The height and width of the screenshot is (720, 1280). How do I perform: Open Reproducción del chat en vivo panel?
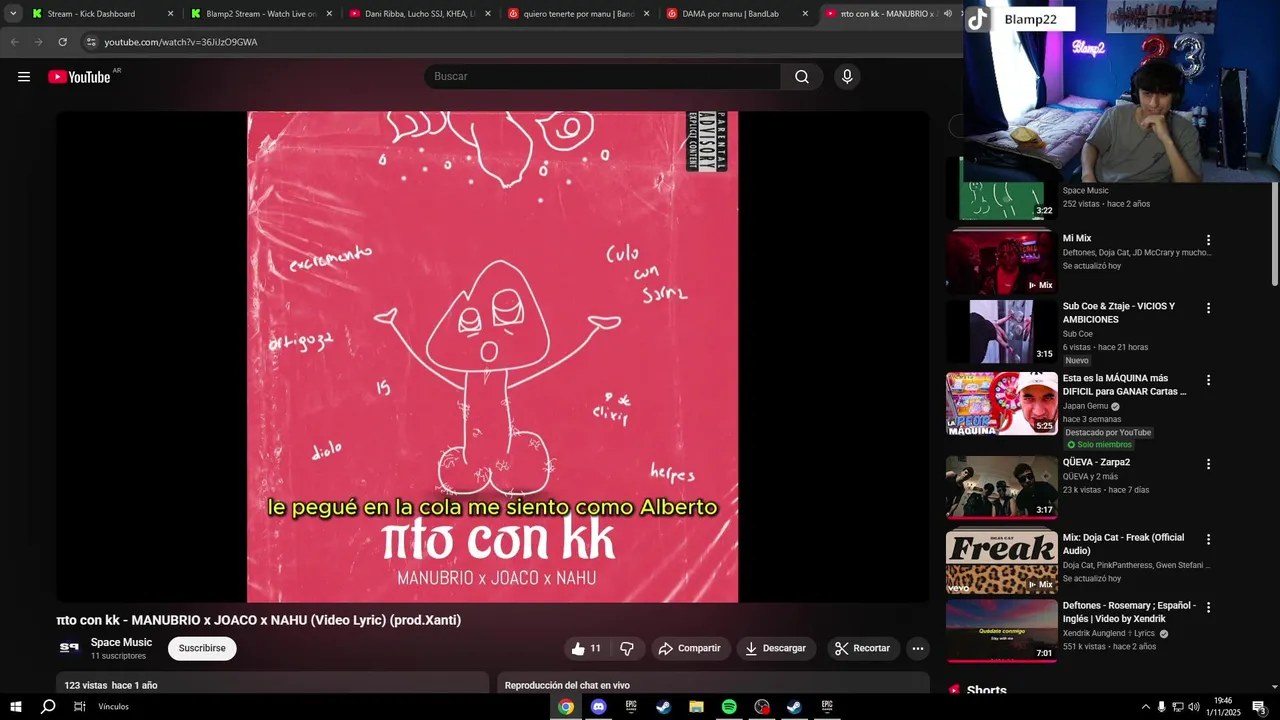pos(714,684)
